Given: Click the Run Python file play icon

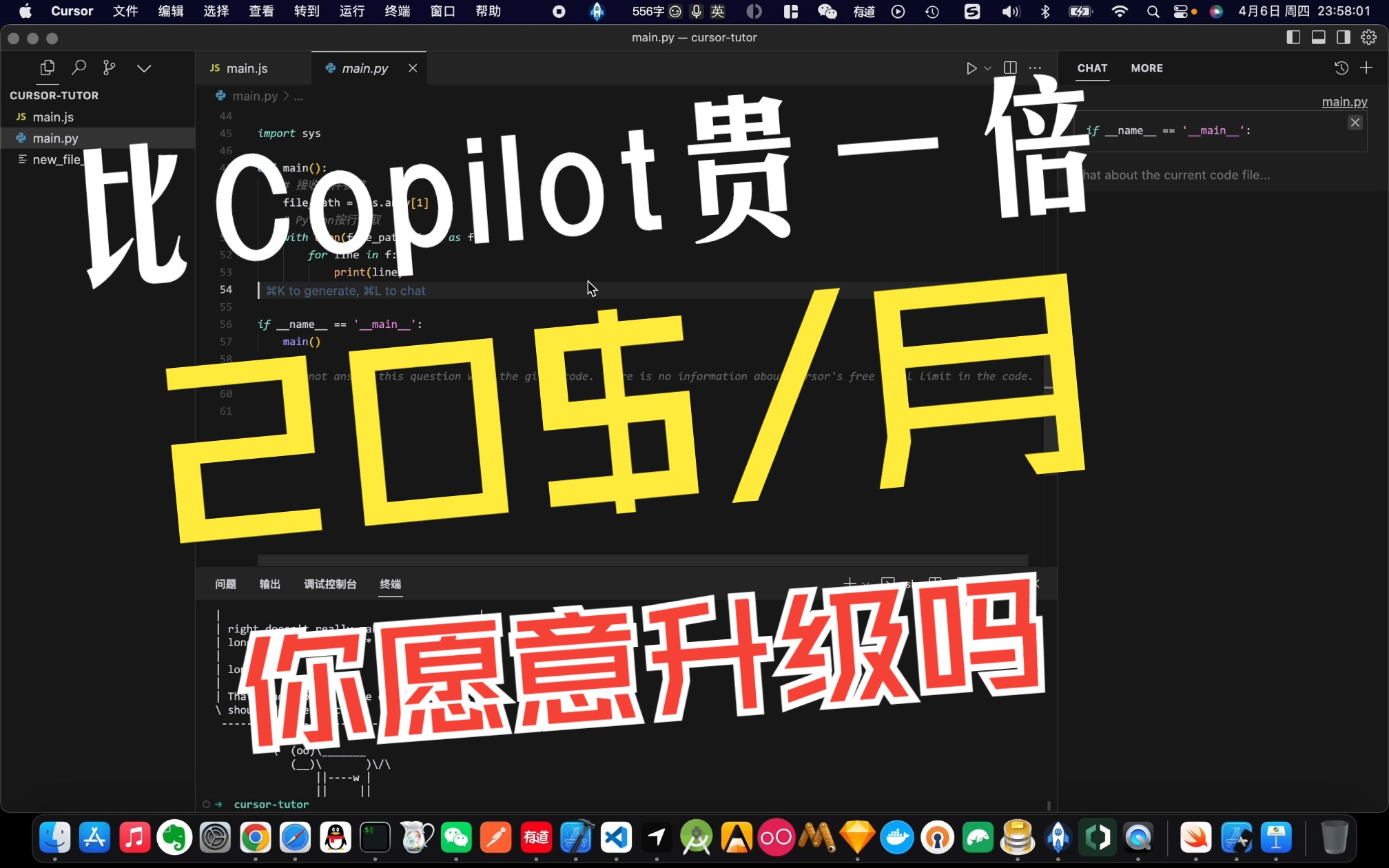Looking at the screenshot, I should 971,68.
